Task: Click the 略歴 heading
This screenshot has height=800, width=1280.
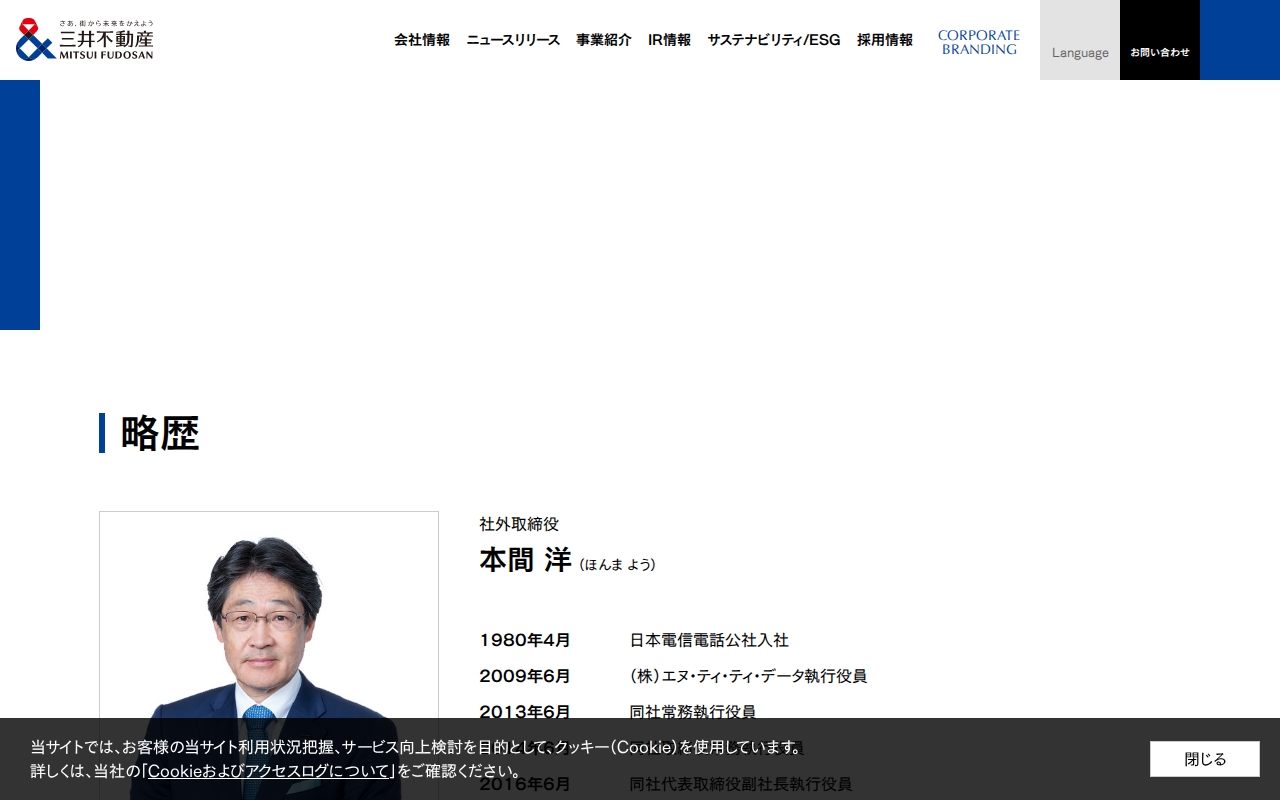Action: tap(160, 433)
